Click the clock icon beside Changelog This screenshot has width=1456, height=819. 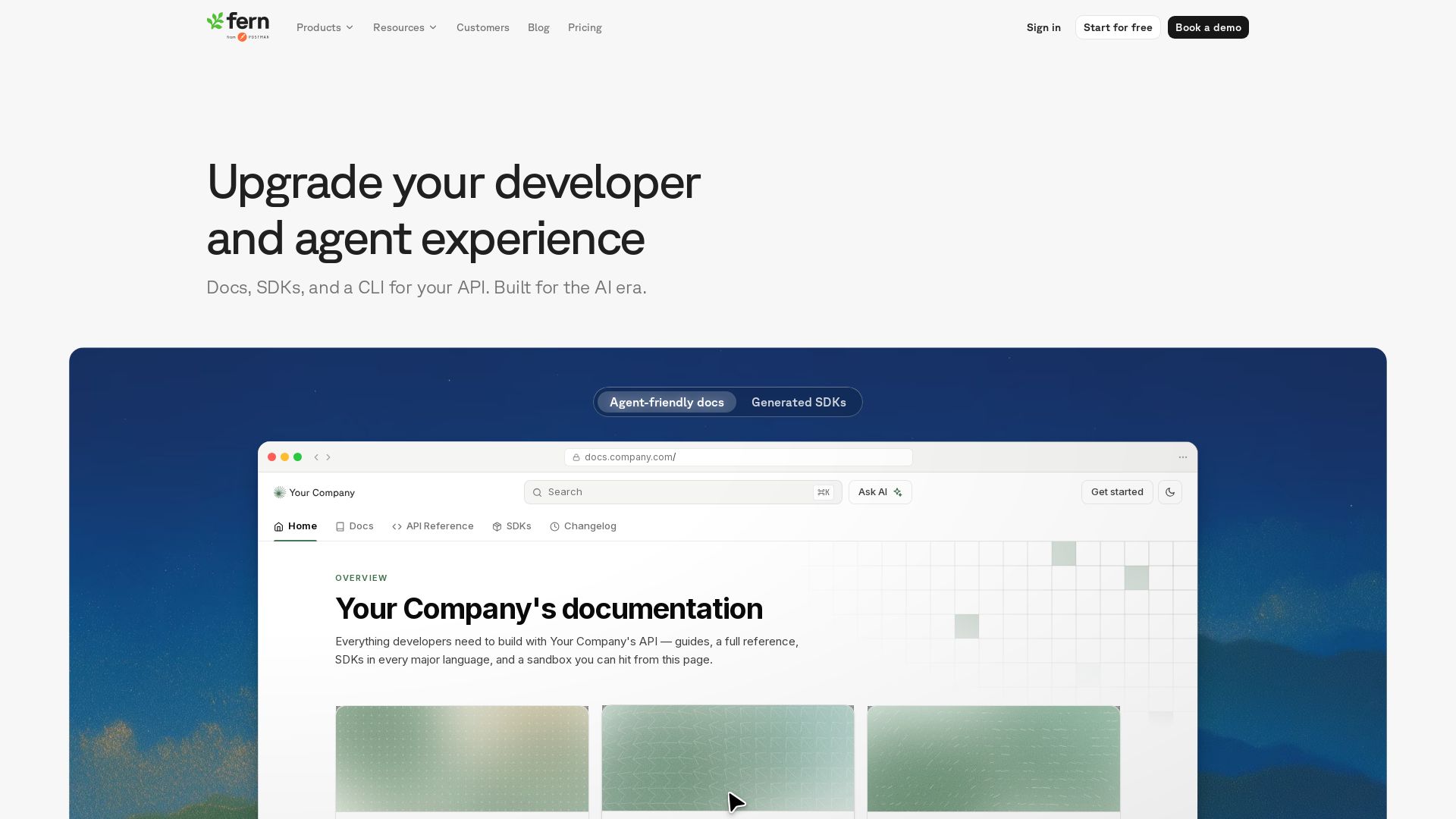pyautogui.click(x=554, y=527)
